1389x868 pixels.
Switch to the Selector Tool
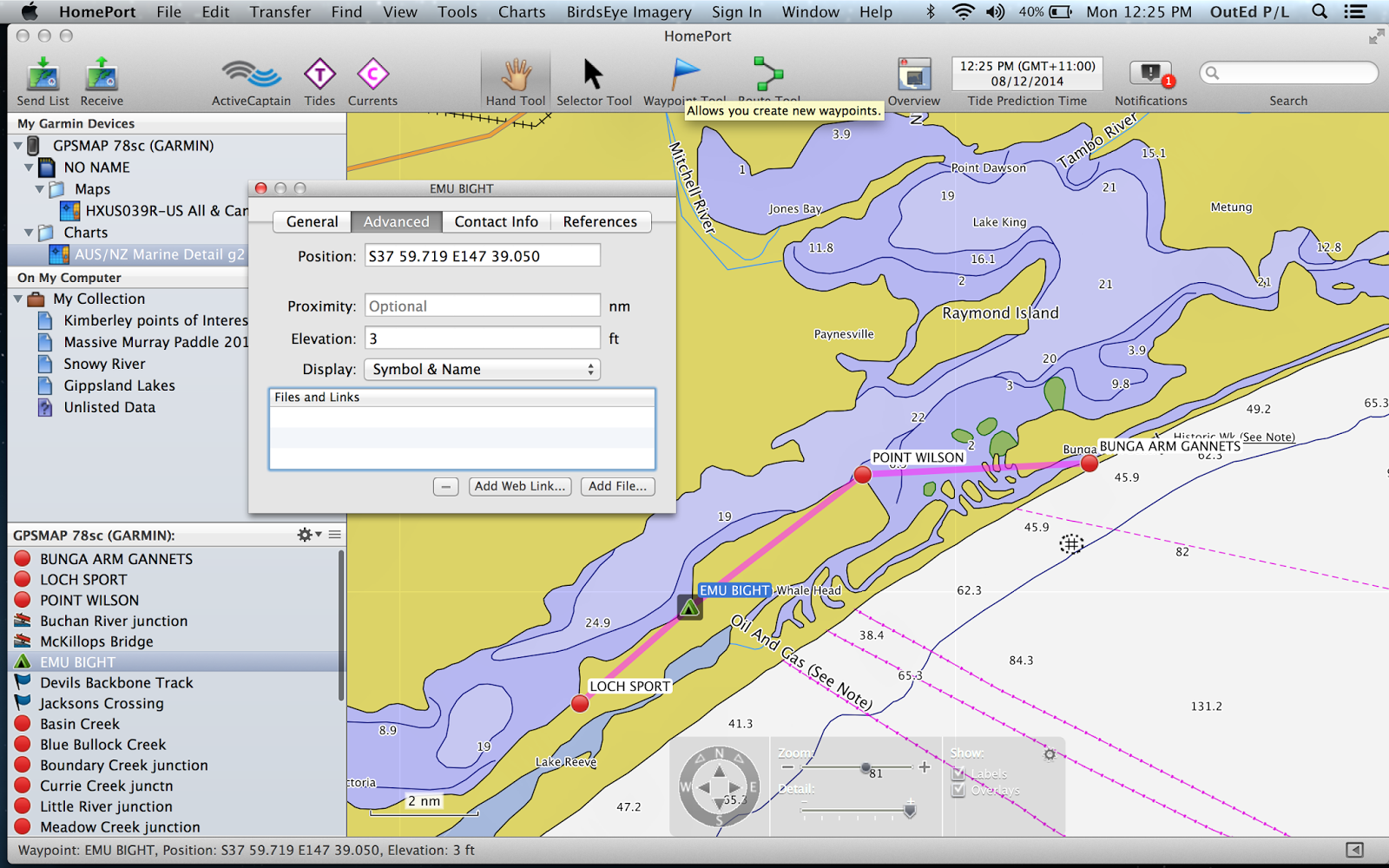(594, 78)
